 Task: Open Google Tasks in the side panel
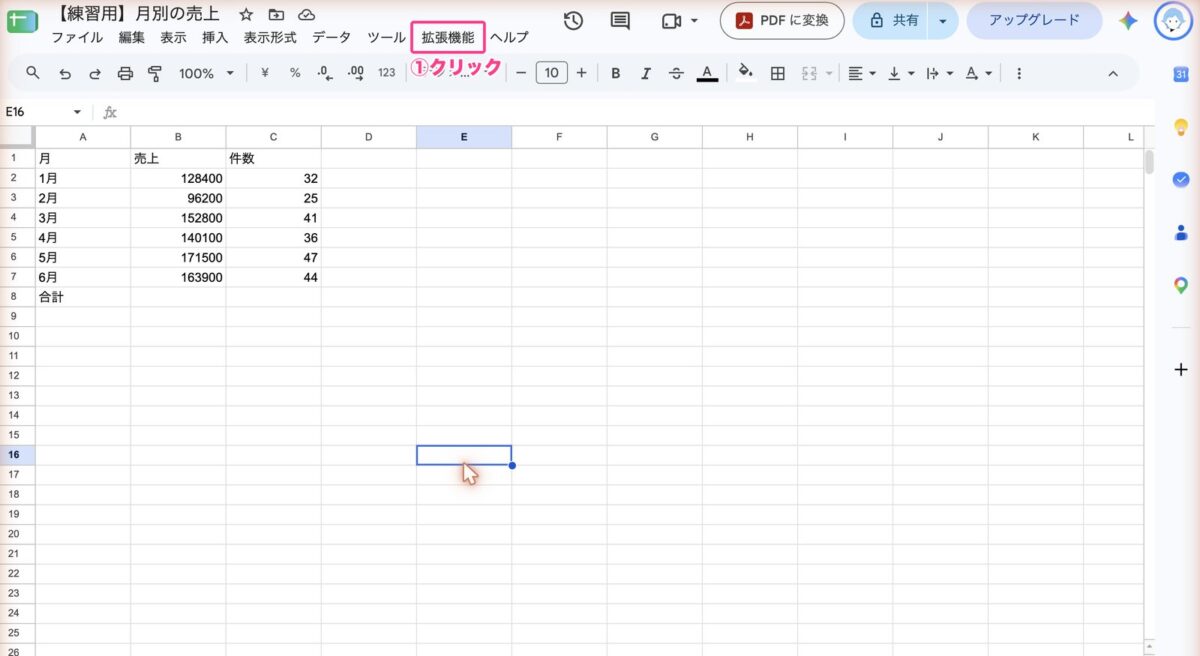tap(1181, 180)
